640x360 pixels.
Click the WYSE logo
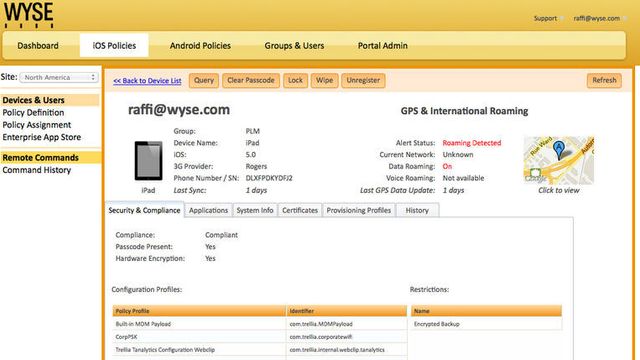click(29, 15)
